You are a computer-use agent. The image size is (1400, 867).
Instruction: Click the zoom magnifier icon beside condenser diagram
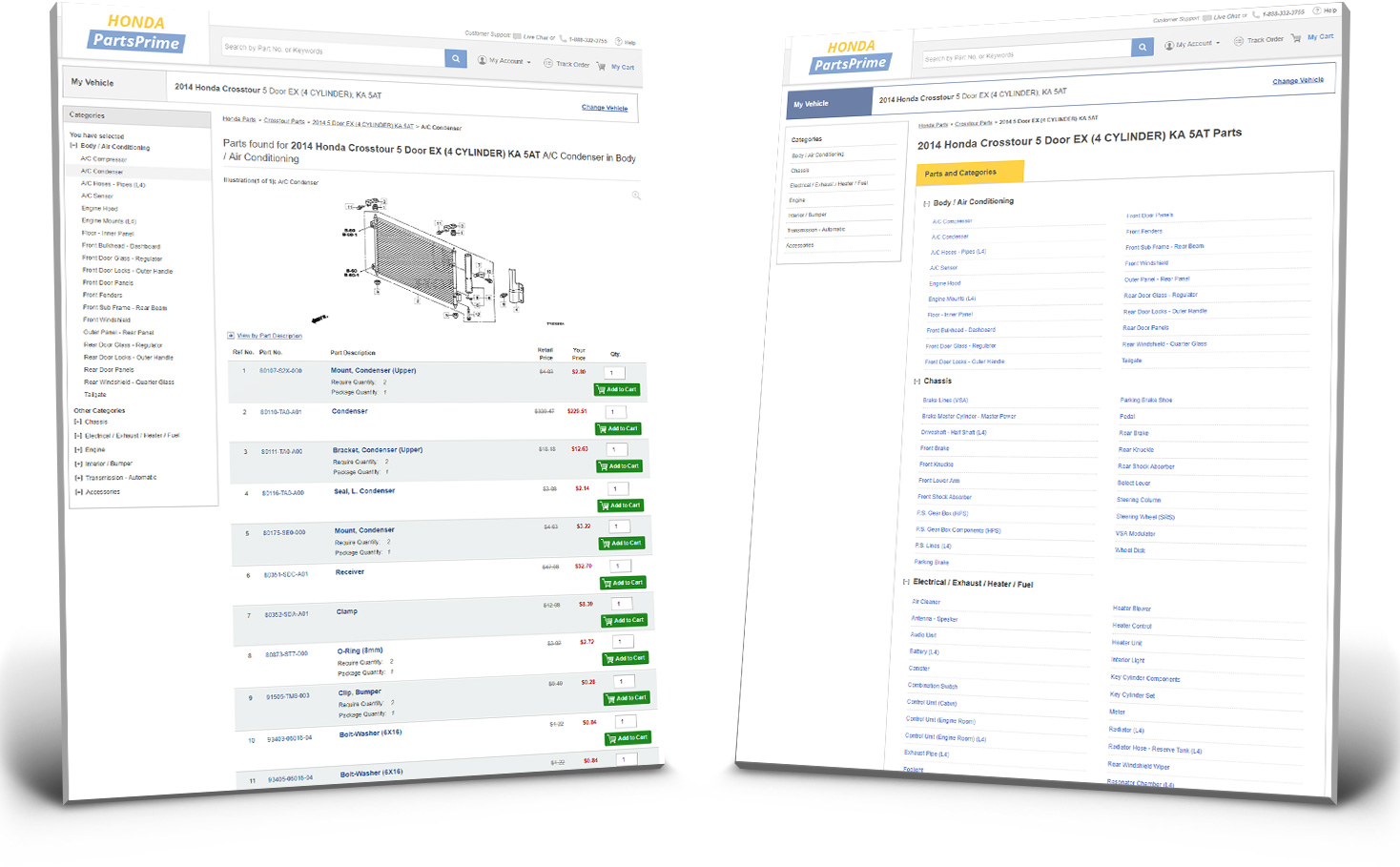[x=636, y=196]
